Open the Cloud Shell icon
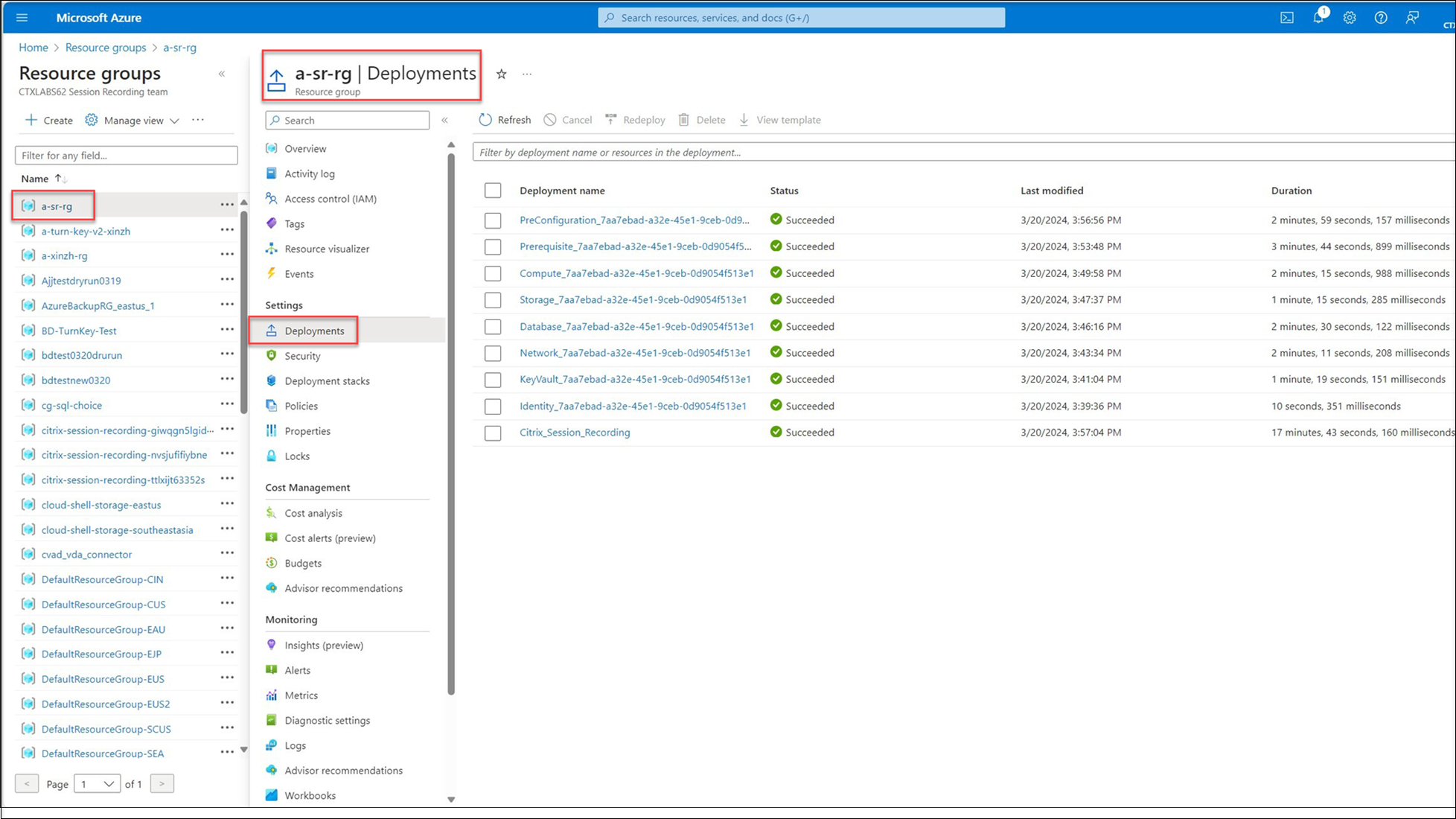Viewport: 1456px width, 819px height. tap(1286, 18)
